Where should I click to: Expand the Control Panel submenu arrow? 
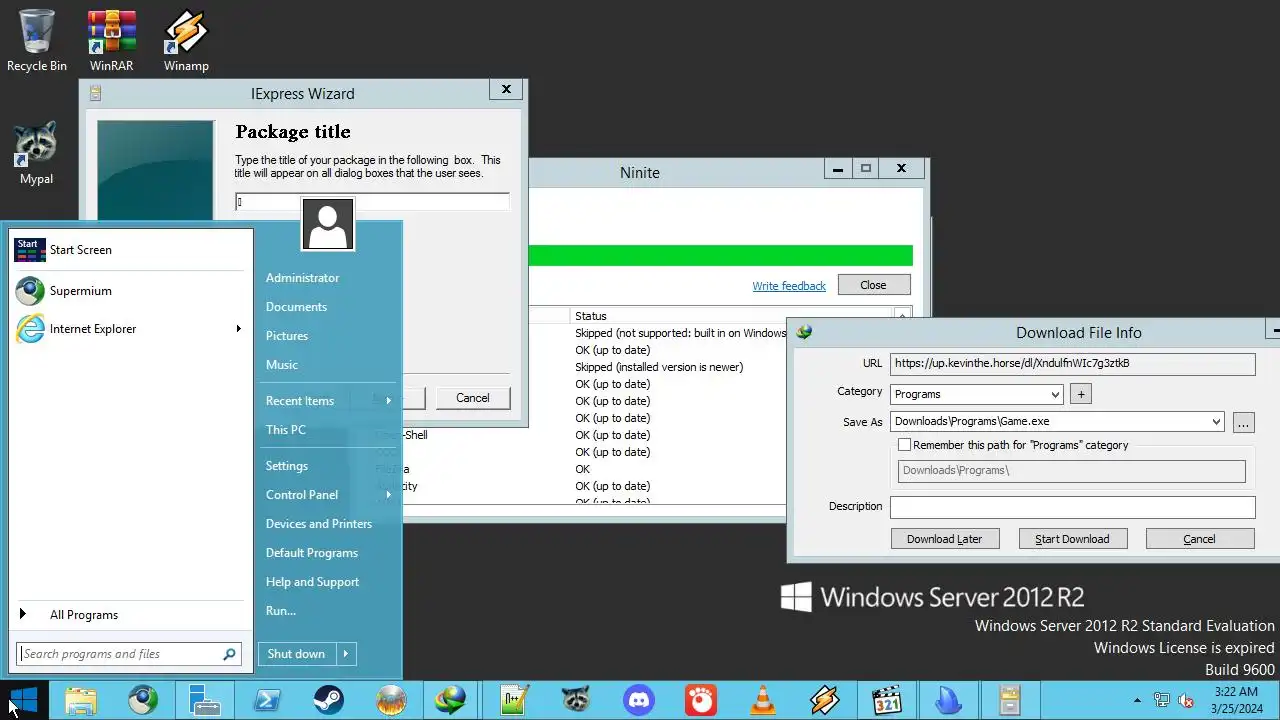click(388, 495)
